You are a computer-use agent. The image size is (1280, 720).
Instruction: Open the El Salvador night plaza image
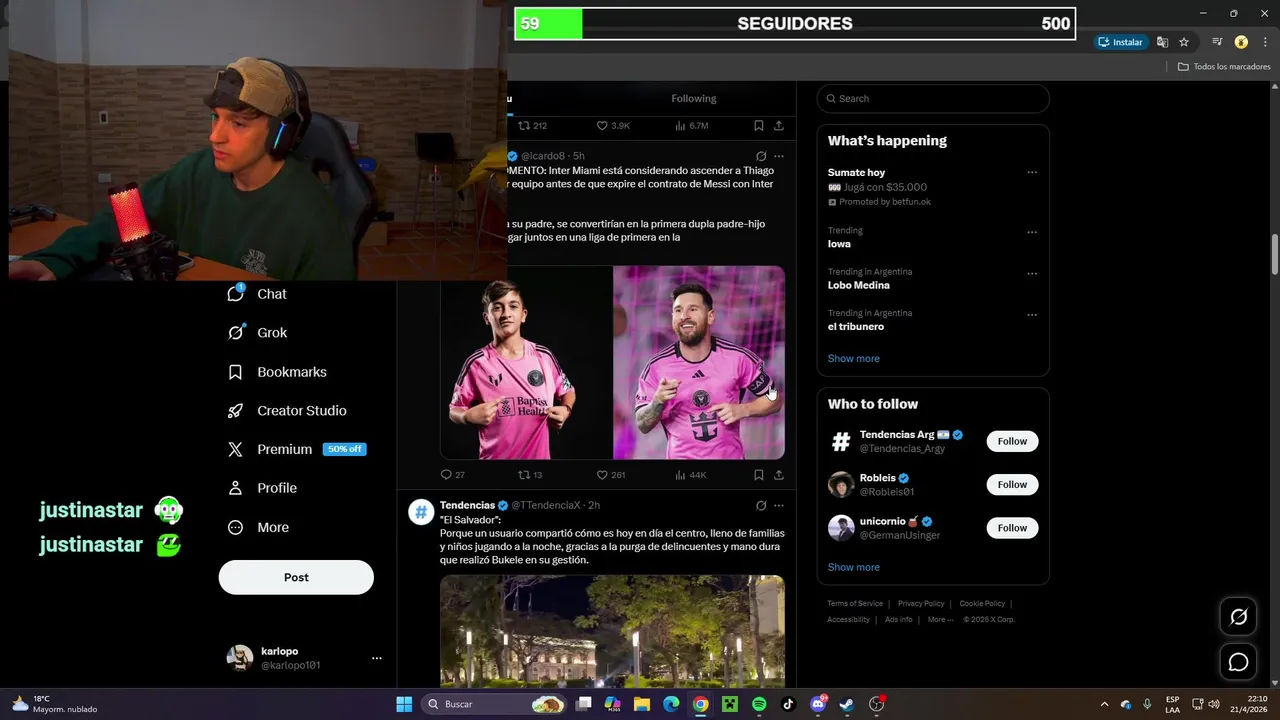[x=612, y=630]
